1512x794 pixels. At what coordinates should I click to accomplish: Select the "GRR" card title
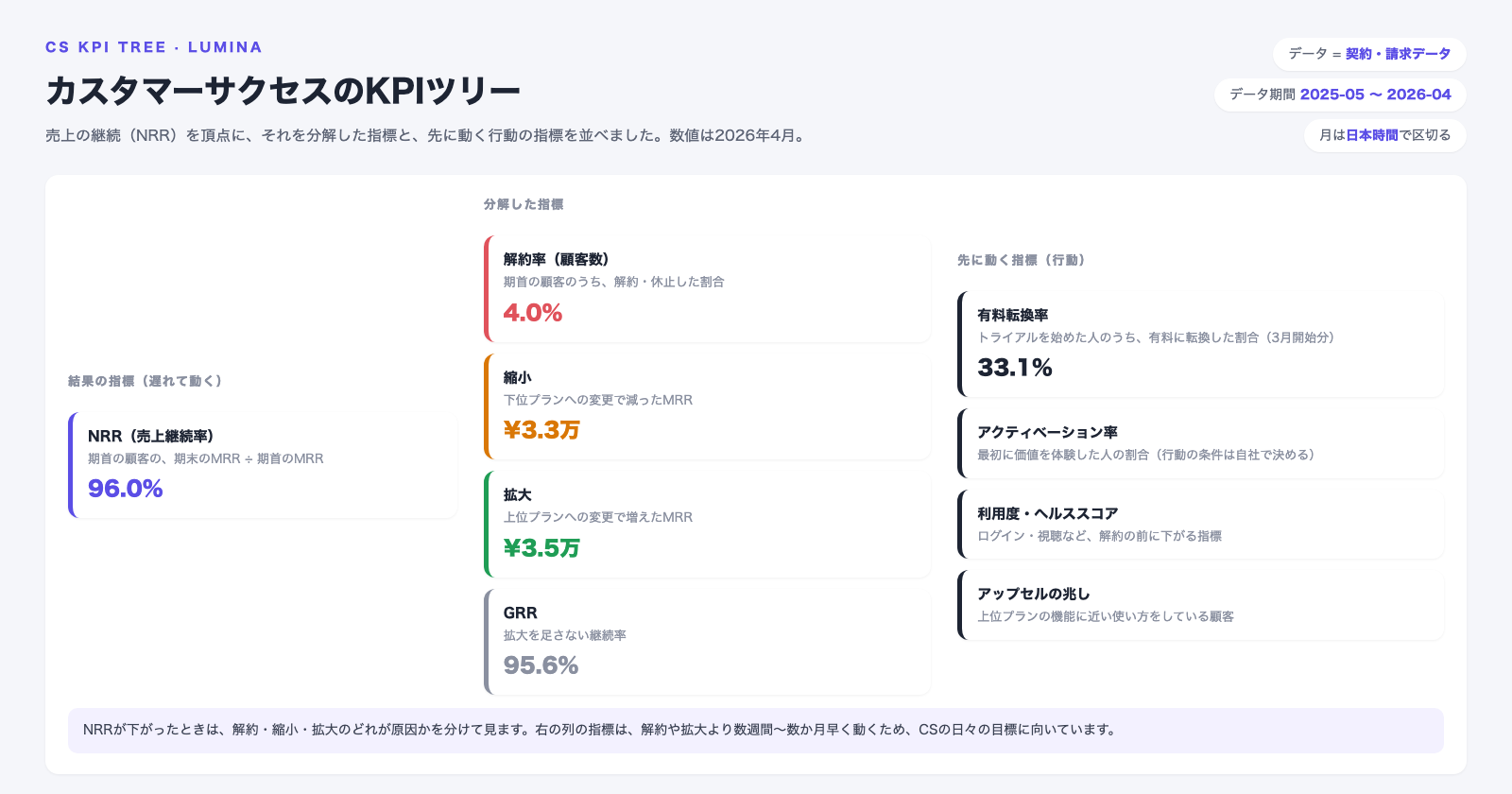pos(521,613)
